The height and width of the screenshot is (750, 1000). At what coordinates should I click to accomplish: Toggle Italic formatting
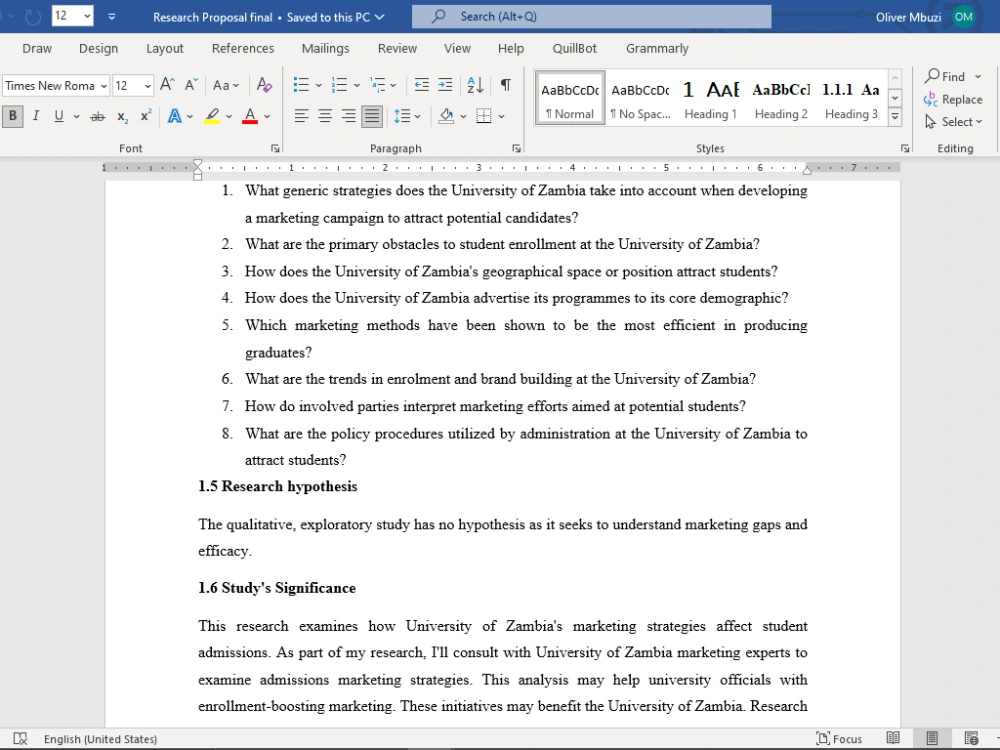pyautogui.click(x=36, y=116)
